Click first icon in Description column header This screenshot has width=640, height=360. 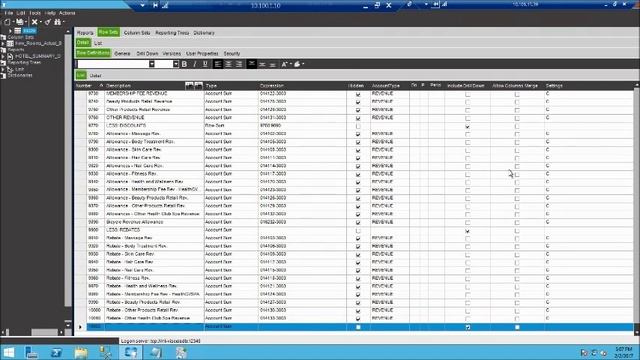click(x=189, y=86)
